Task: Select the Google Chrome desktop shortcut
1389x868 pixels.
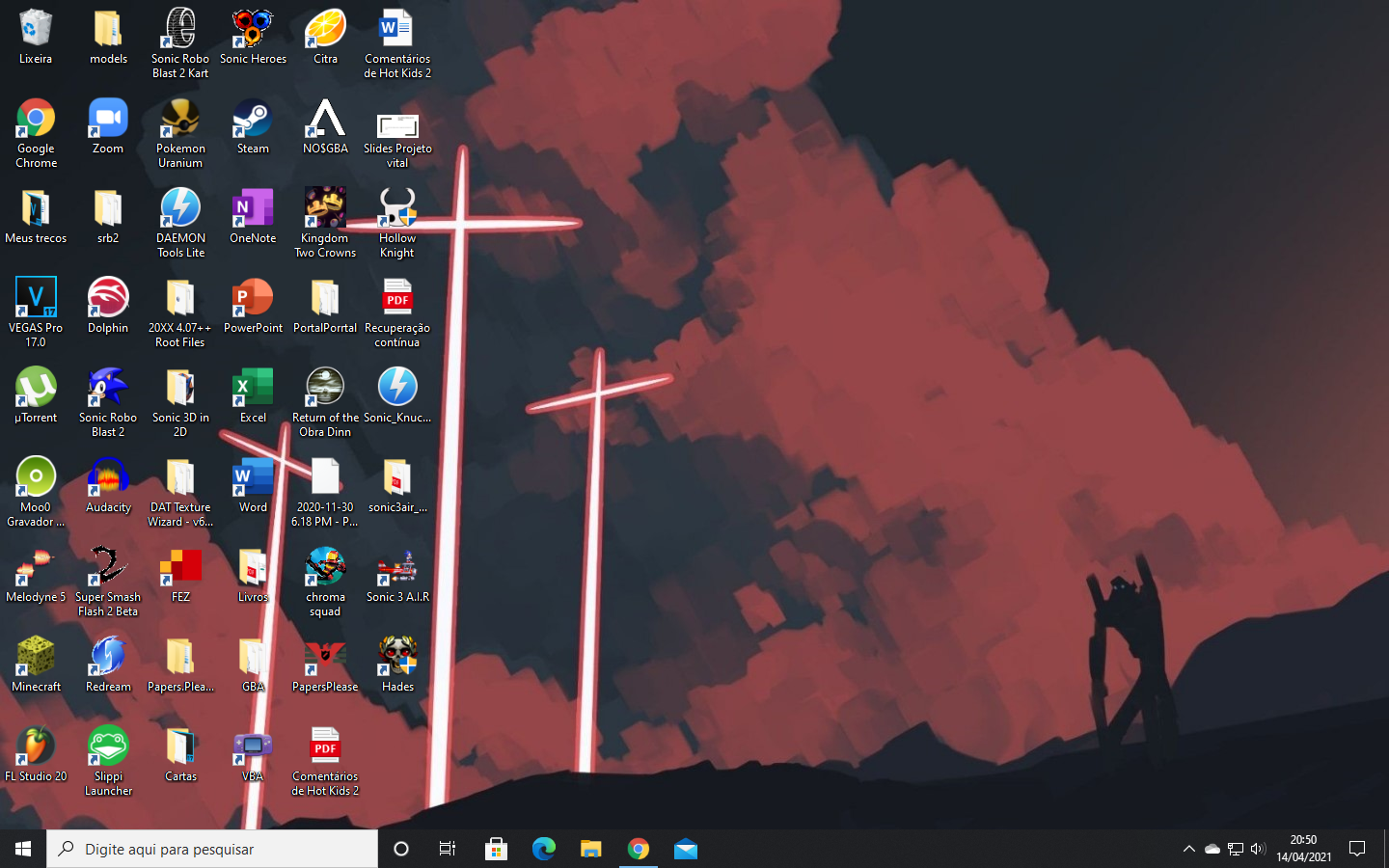Action: (36, 133)
